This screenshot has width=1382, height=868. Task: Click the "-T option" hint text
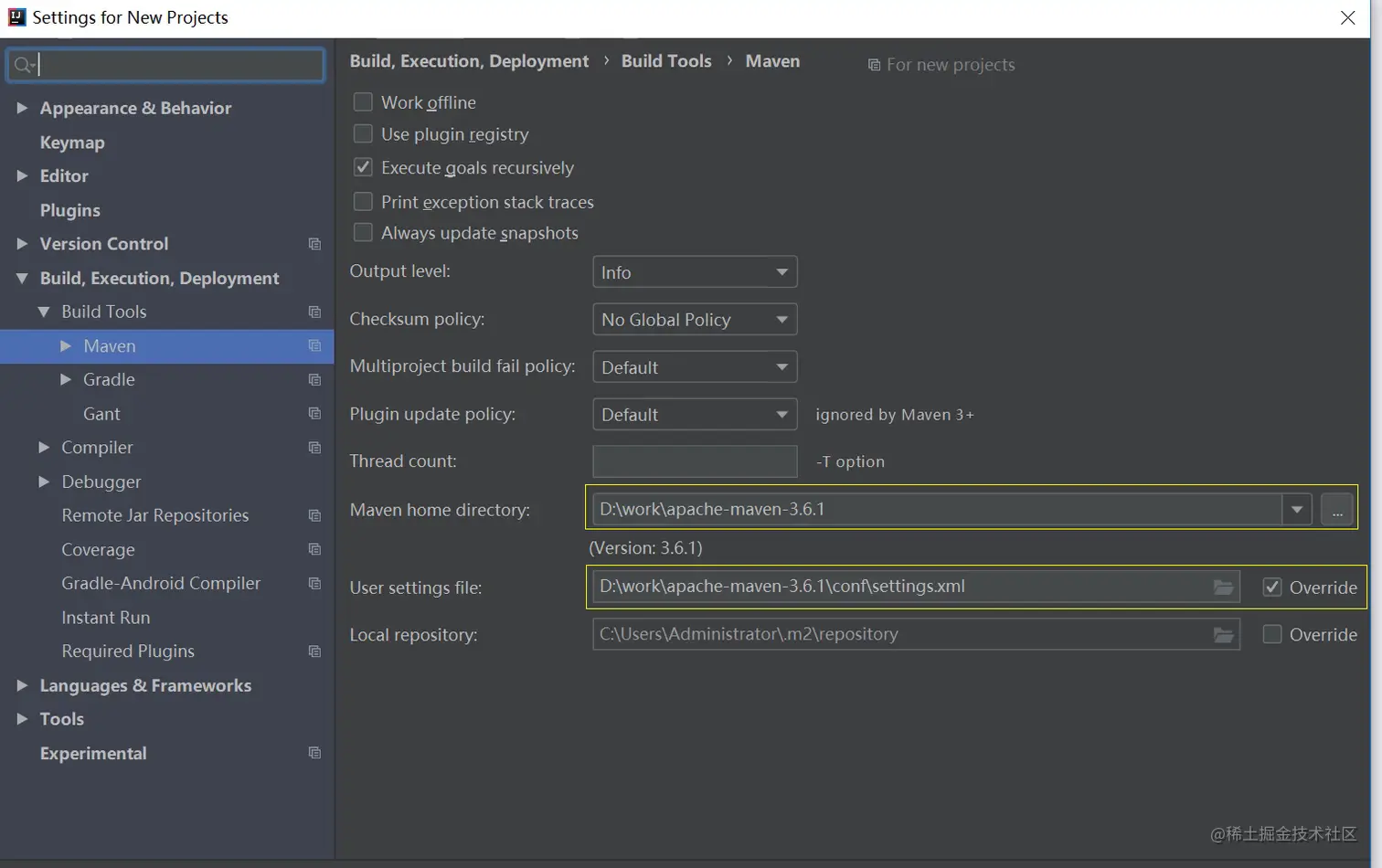[850, 461]
